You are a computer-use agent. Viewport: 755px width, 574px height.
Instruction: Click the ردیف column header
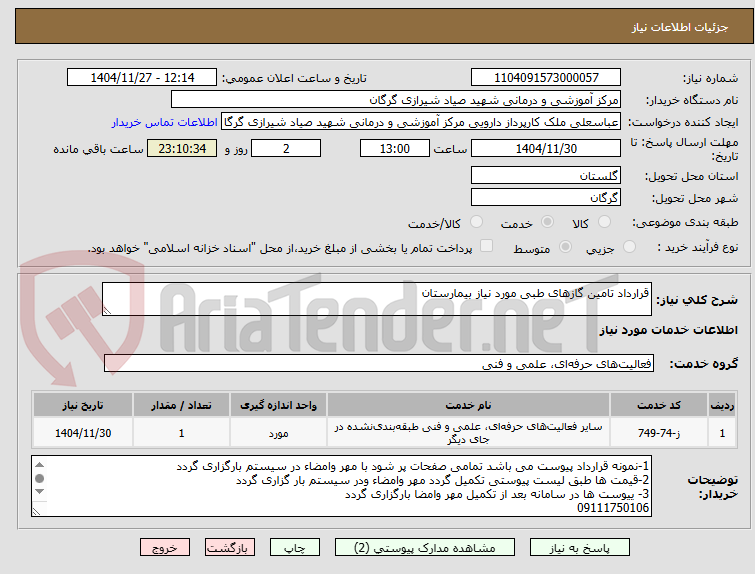tap(722, 405)
